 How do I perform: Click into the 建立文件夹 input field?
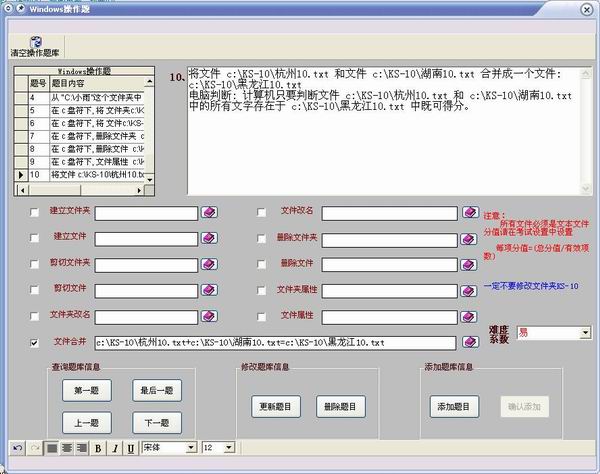(x=146, y=213)
